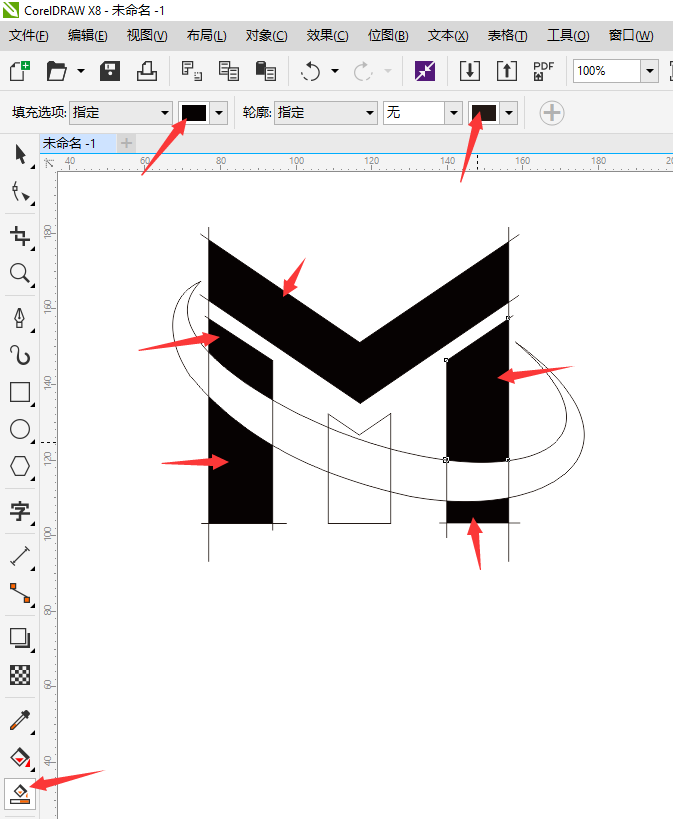Click the 100% zoom level field
This screenshot has width=673, height=819.
607,71
